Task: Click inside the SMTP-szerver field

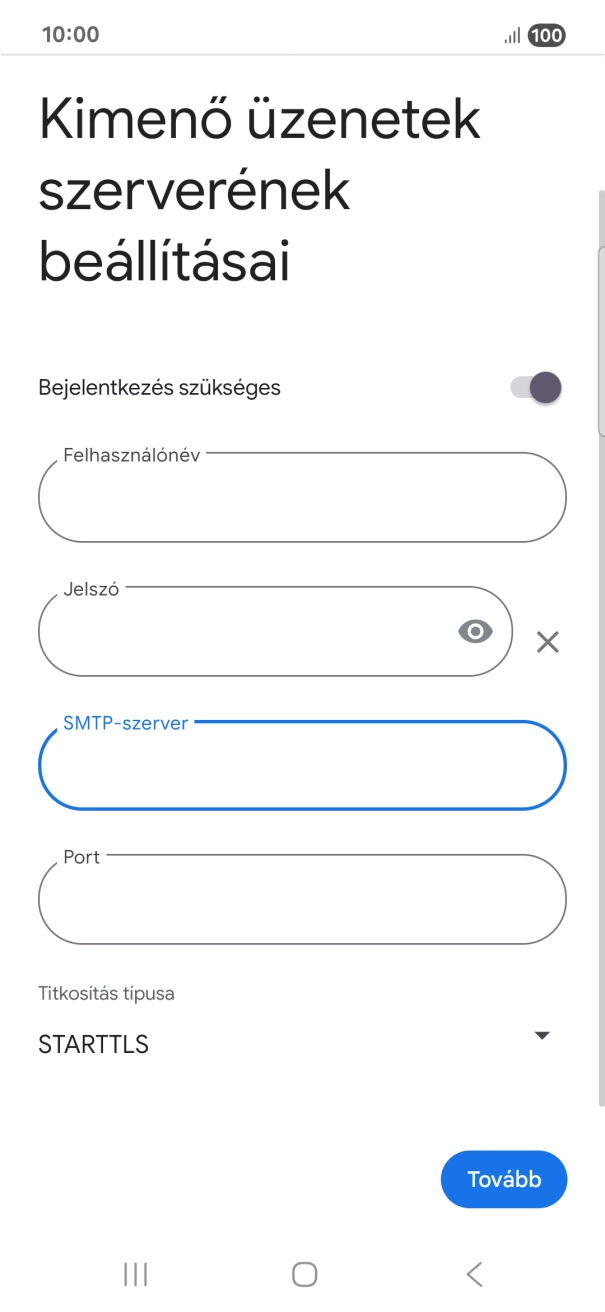Action: point(302,766)
